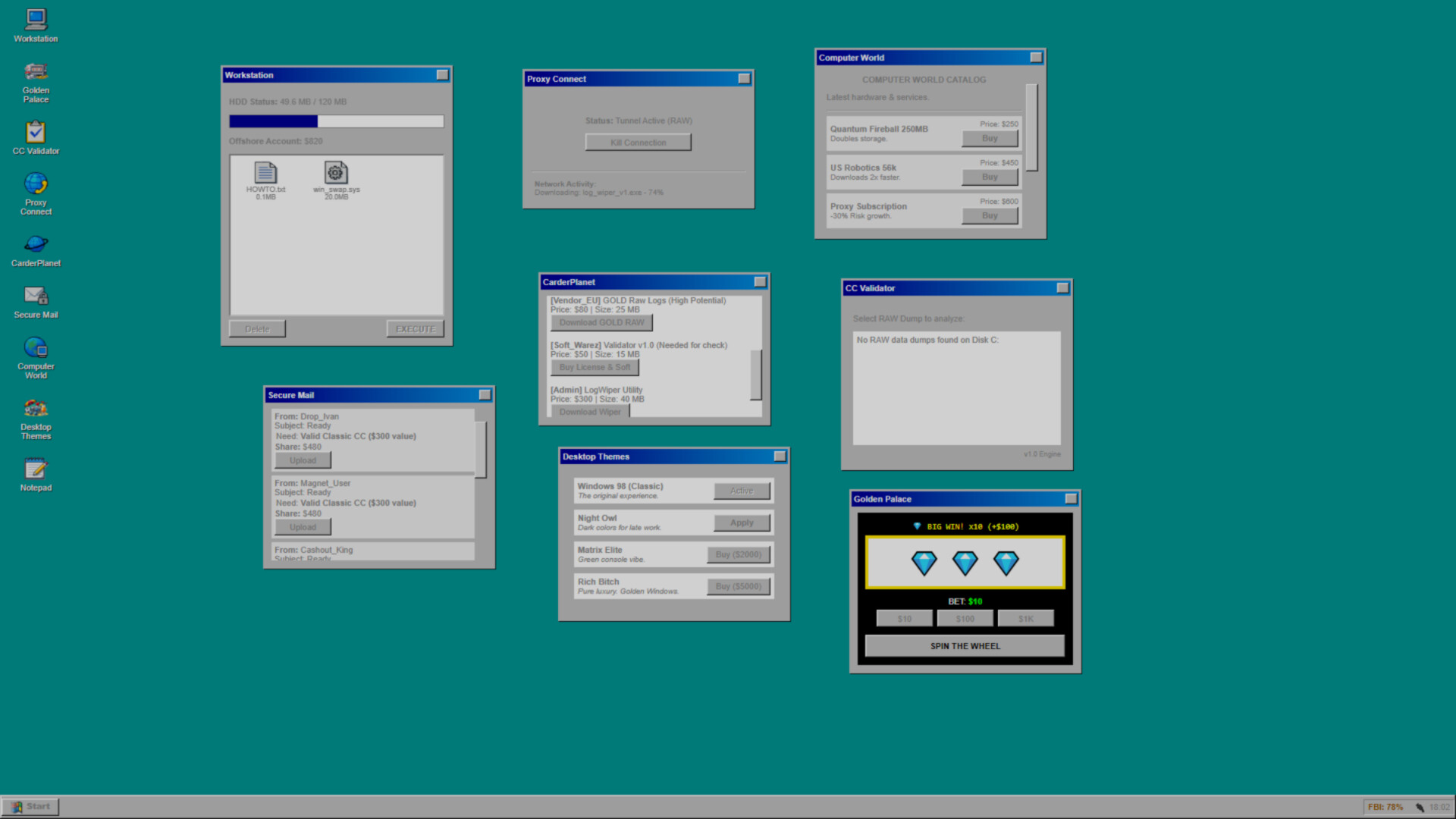Click Download GOLD RAW on CarderPlanet
This screenshot has width=1456, height=819.
point(601,322)
